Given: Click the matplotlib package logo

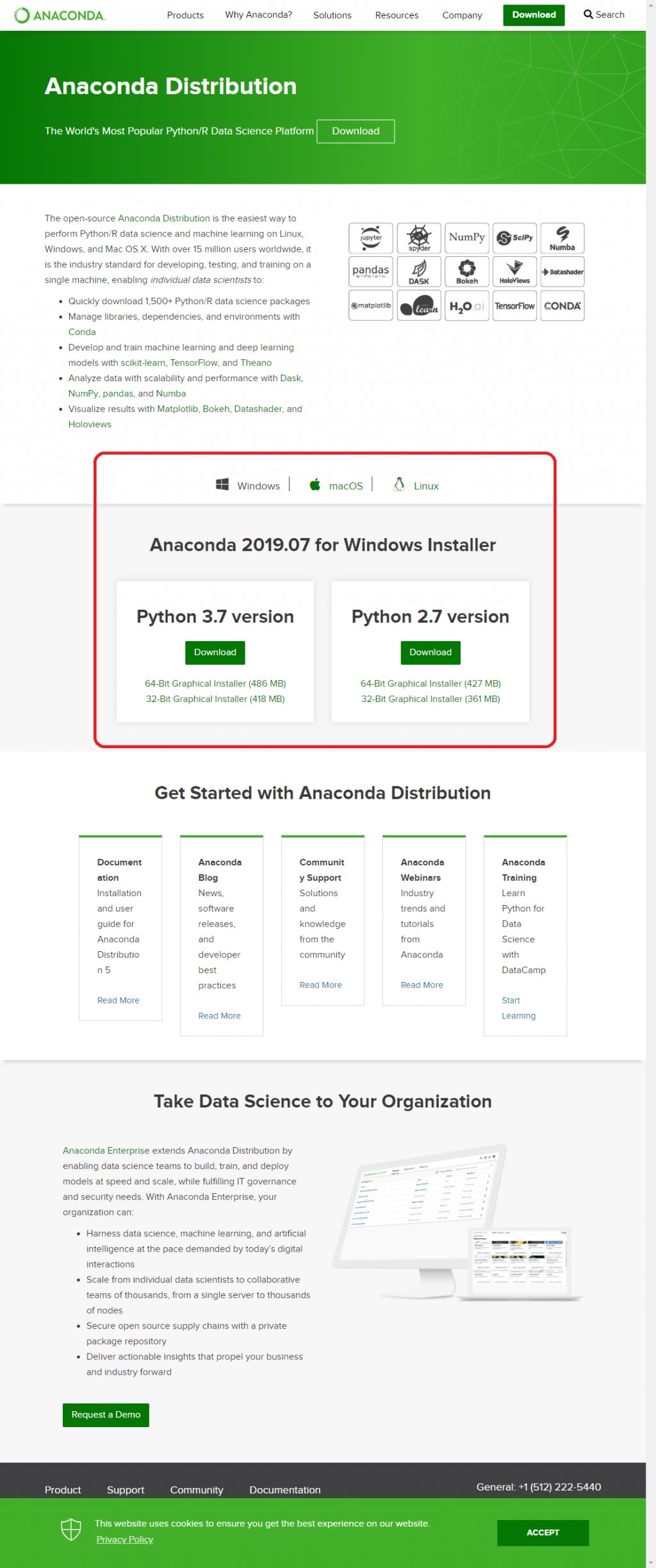Looking at the screenshot, I should (371, 306).
